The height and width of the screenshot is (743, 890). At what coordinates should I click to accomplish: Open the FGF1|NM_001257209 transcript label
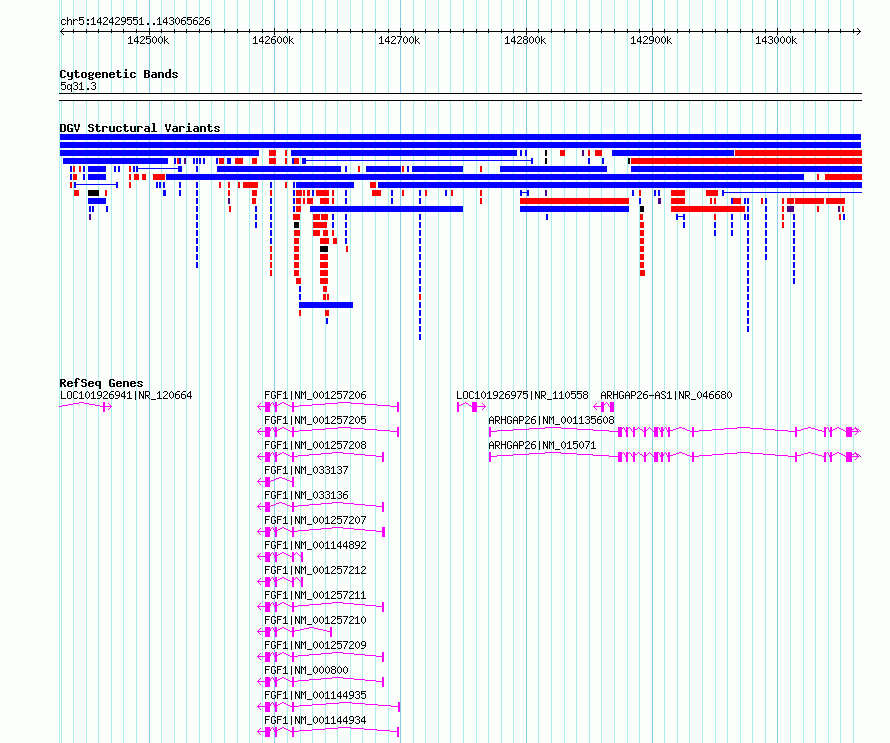(x=315, y=645)
